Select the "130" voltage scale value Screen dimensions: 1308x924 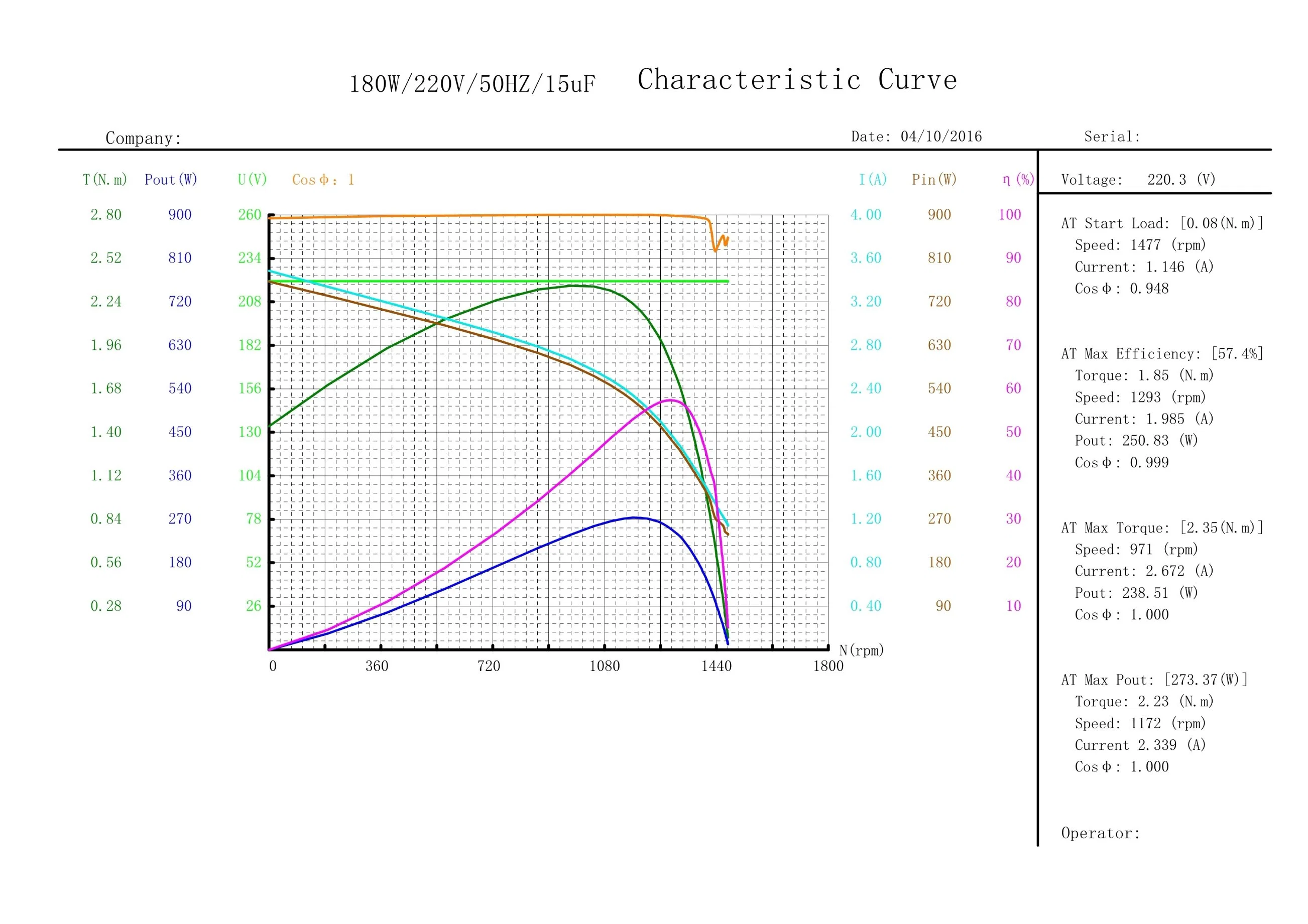point(250,432)
